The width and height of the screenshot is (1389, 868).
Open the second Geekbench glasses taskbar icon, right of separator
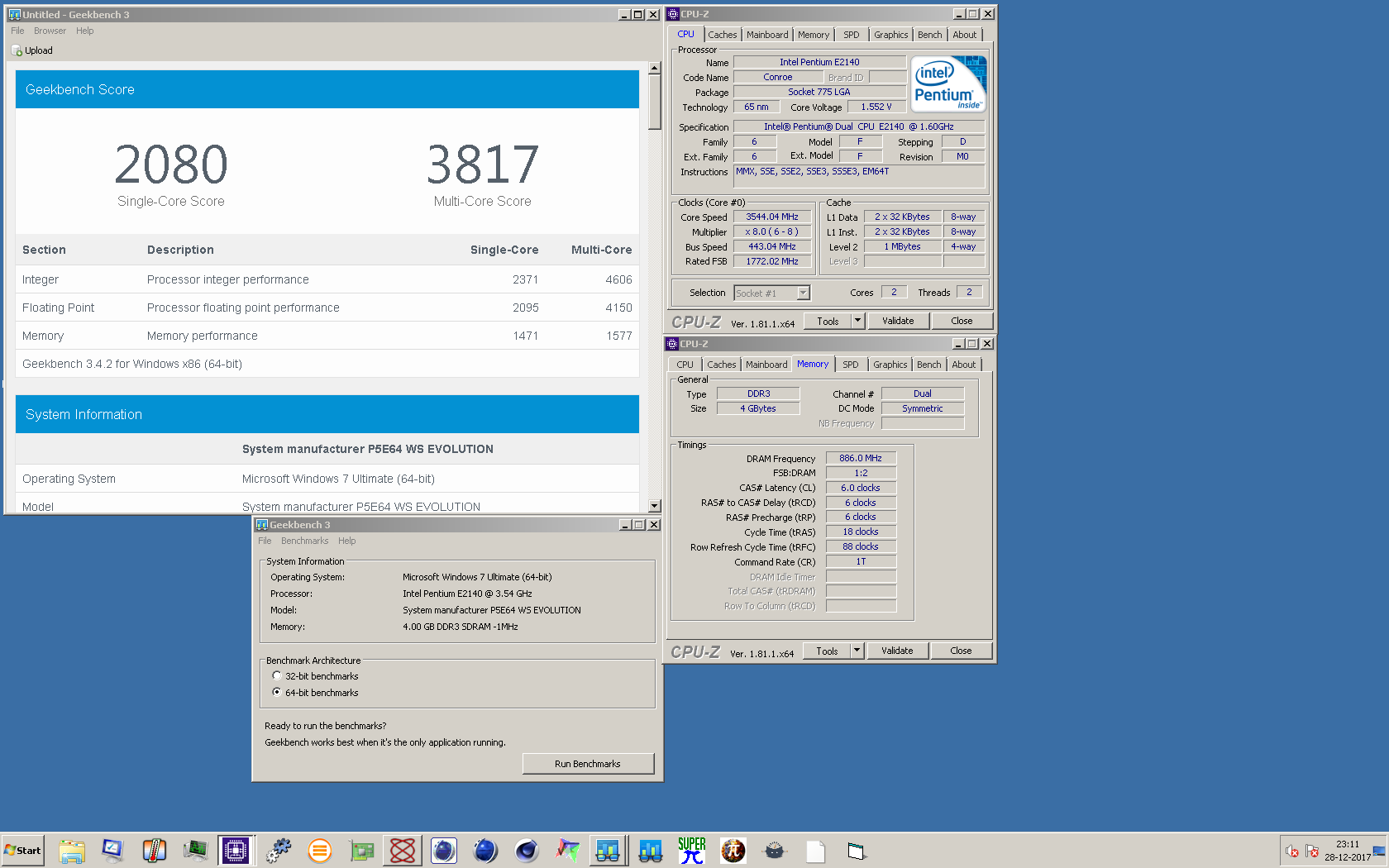coord(651,851)
